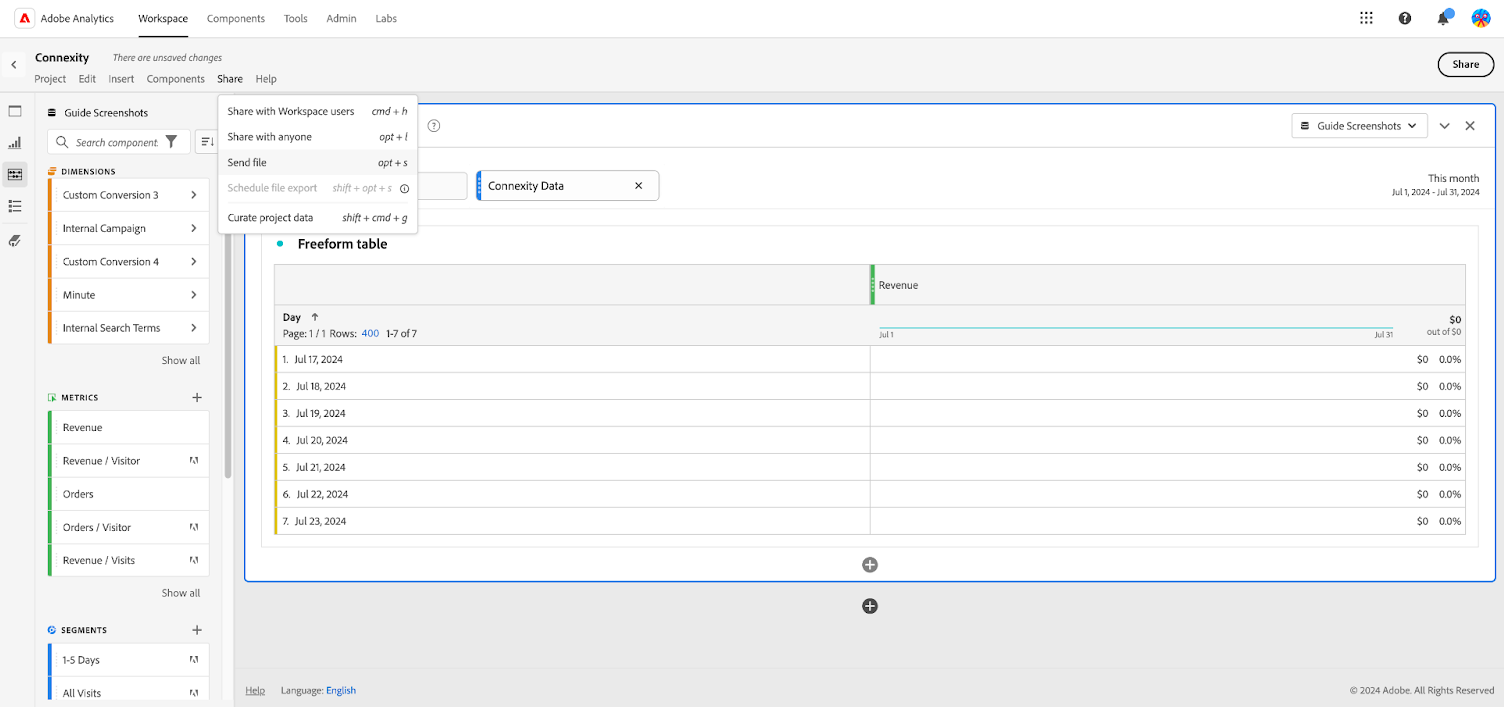Change language via English link

pyautogui.click(x=341, y=690)
